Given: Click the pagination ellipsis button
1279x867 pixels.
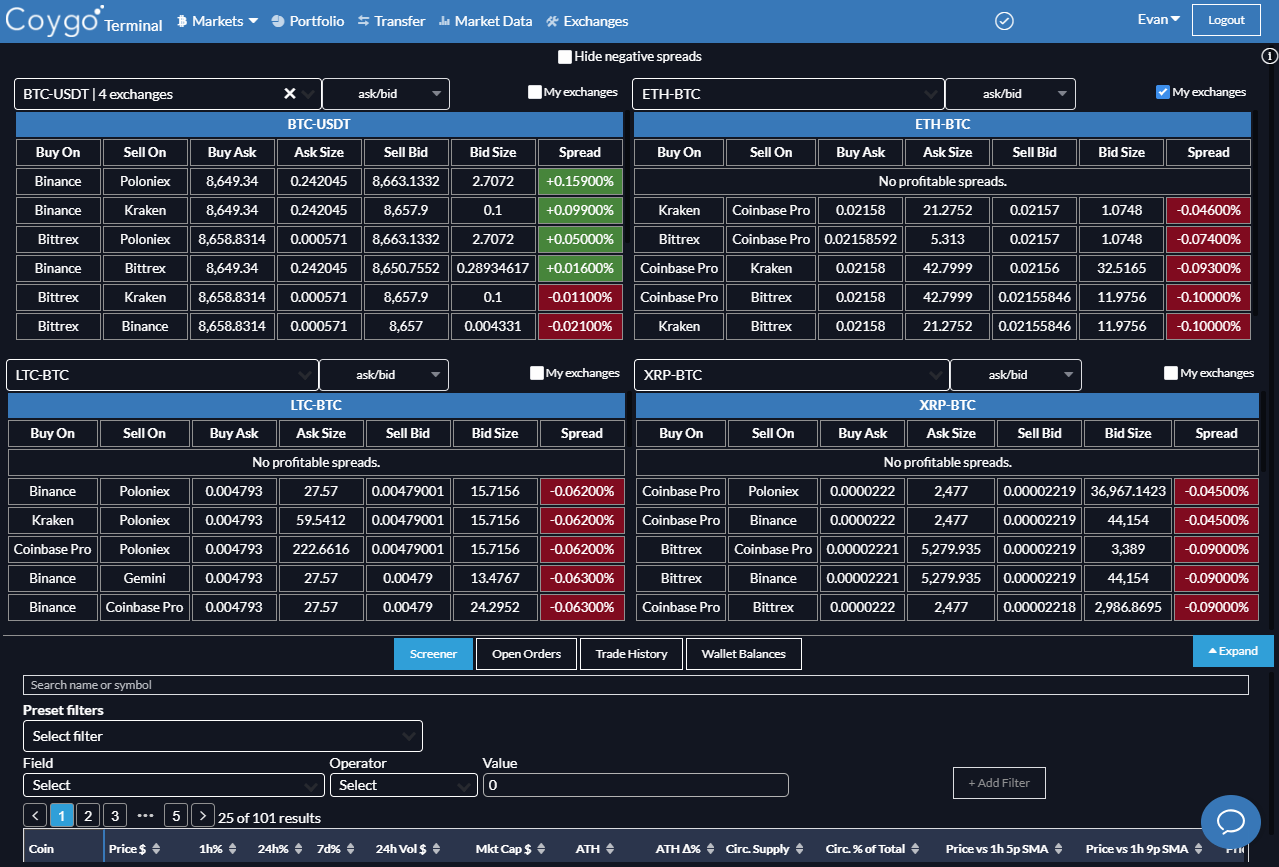Looking at the screenshot, I should point(145,815).
